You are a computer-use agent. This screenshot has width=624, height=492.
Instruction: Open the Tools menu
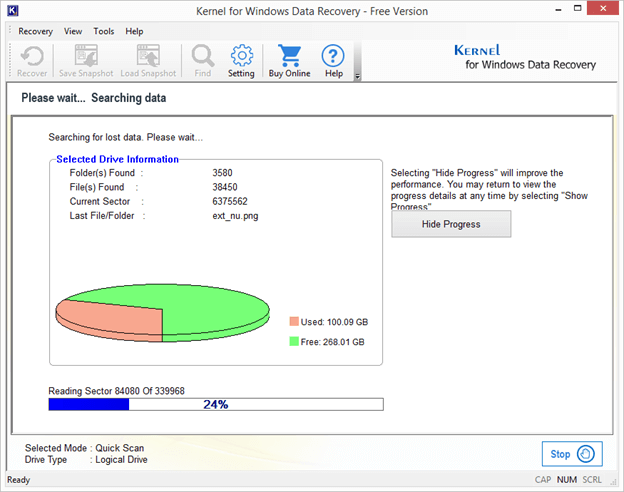pyautogui.click(x=103, y=31)
